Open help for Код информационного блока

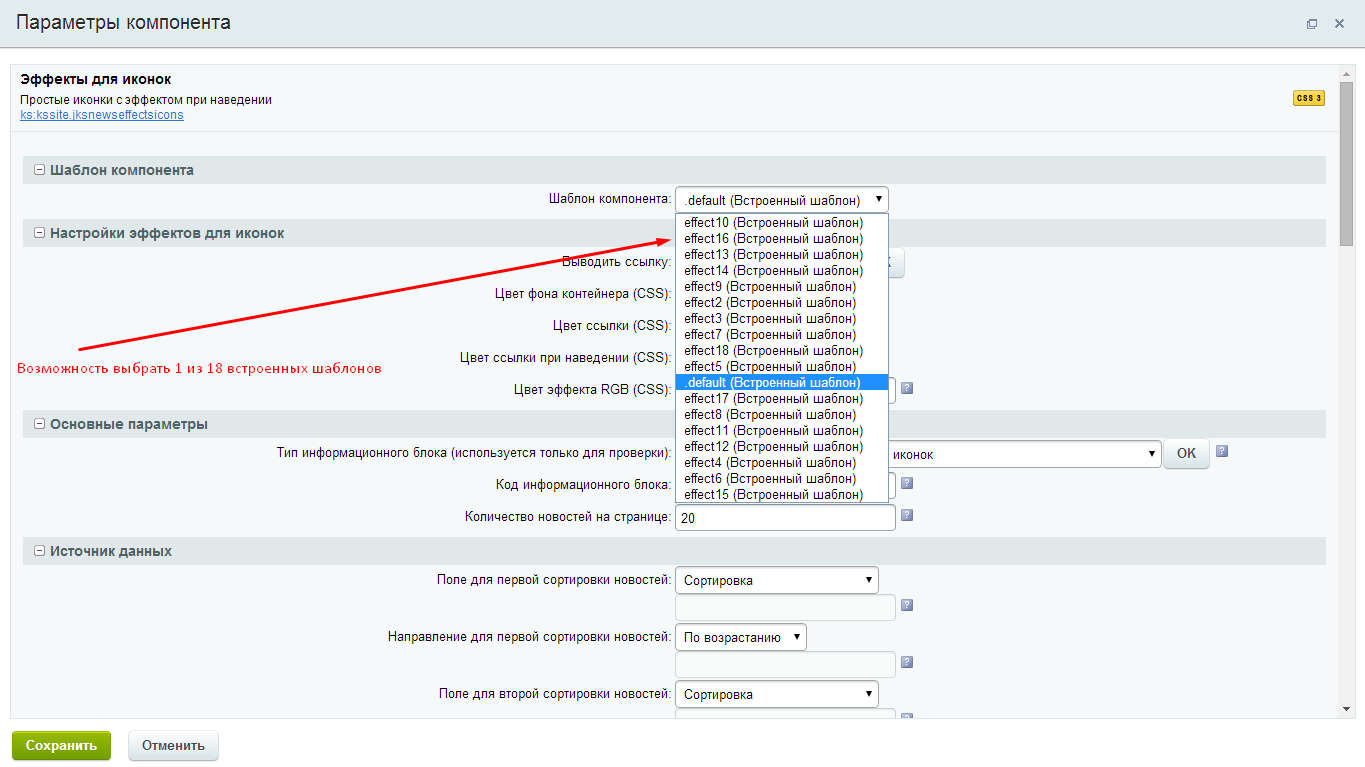pos(907,483)
